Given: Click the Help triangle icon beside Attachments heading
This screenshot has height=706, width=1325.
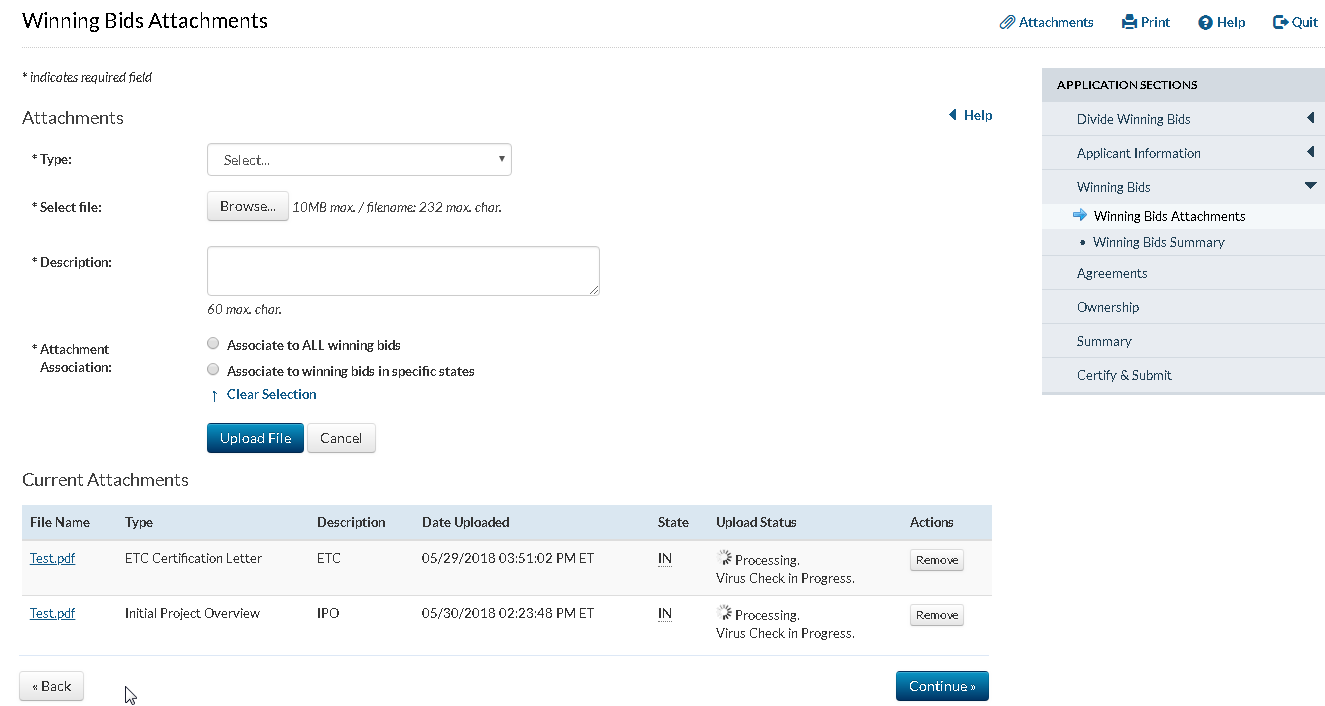Looking at the screenshot, I should pos(953,115).
